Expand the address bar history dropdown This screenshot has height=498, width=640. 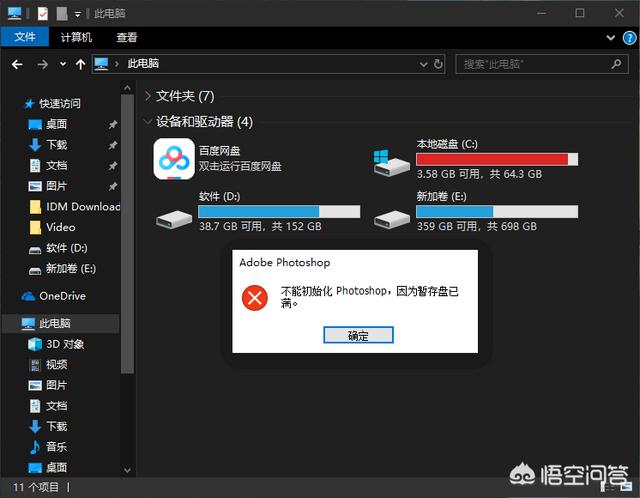tap(424, 64)
